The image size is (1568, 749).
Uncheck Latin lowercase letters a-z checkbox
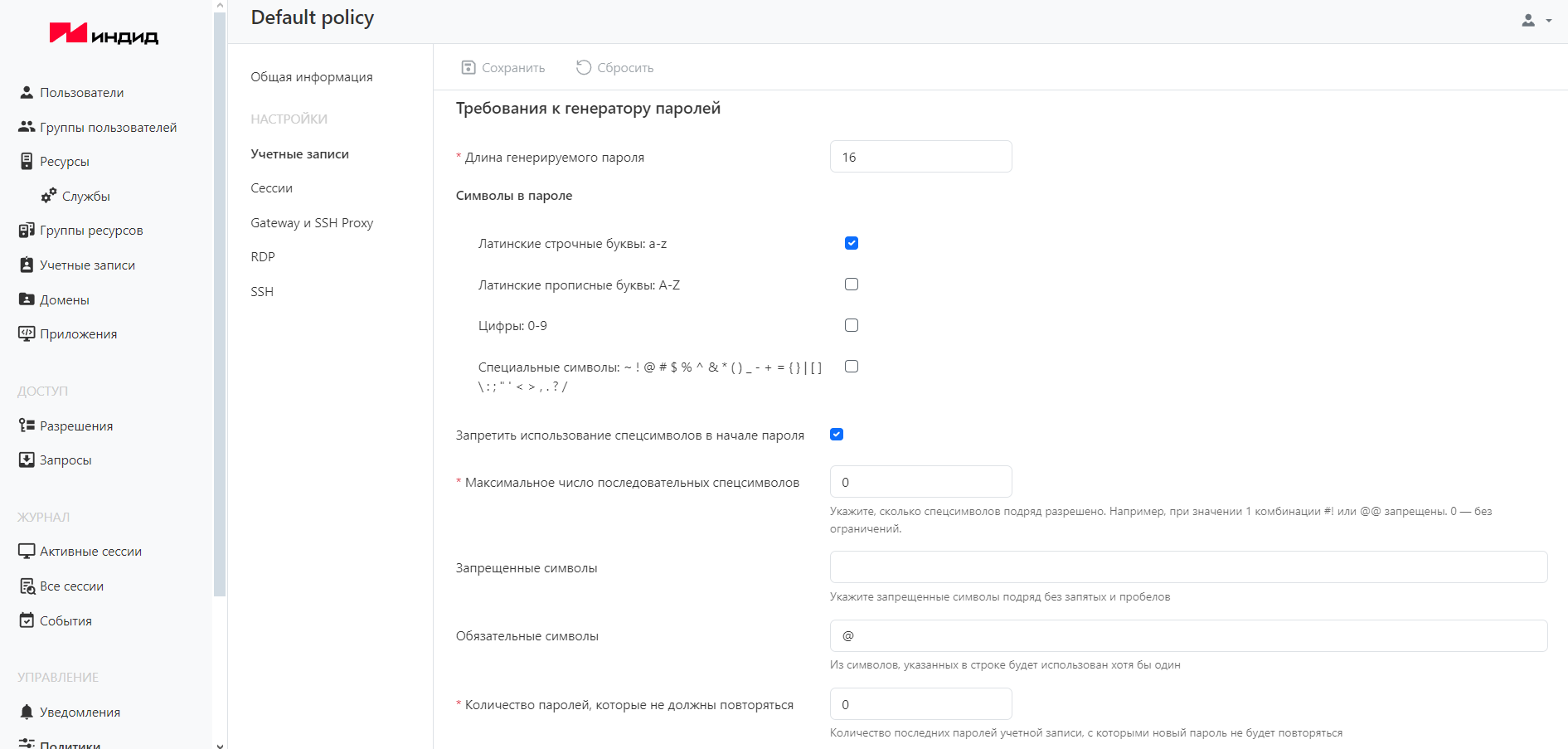[x=851, y=243]
